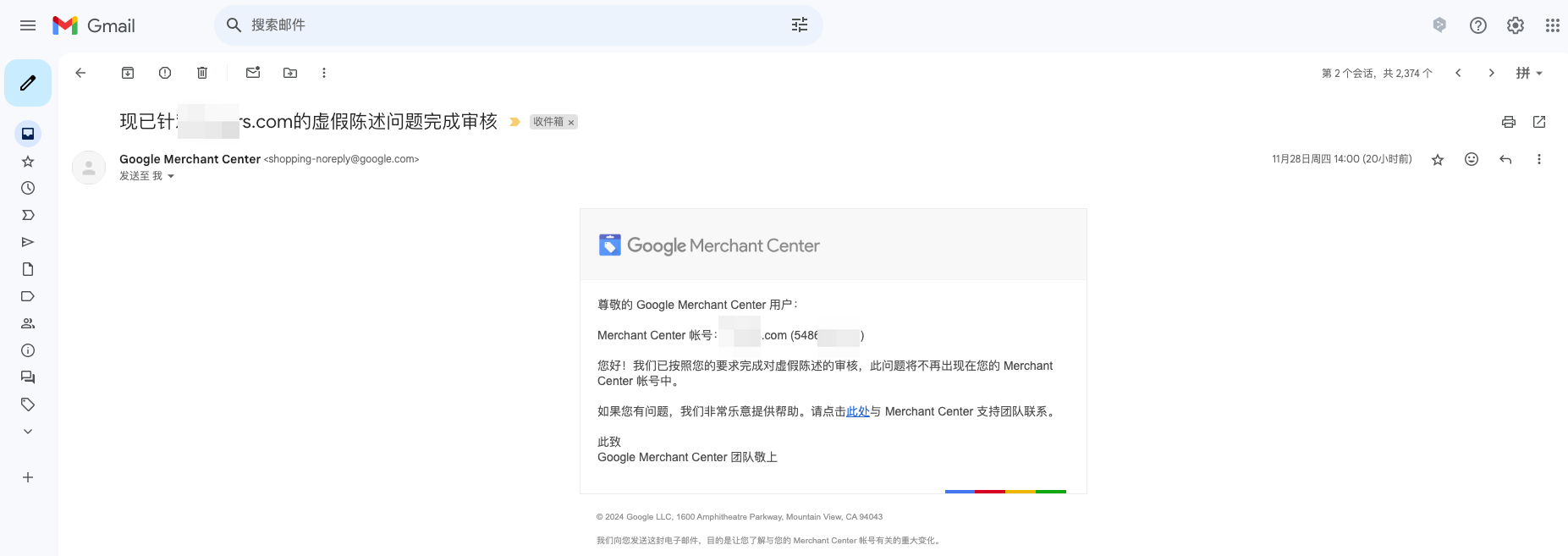This screenshot has height=556, width=1568.
Task: Open Promotions tag icon in sidebar
Action: (28, 405)
